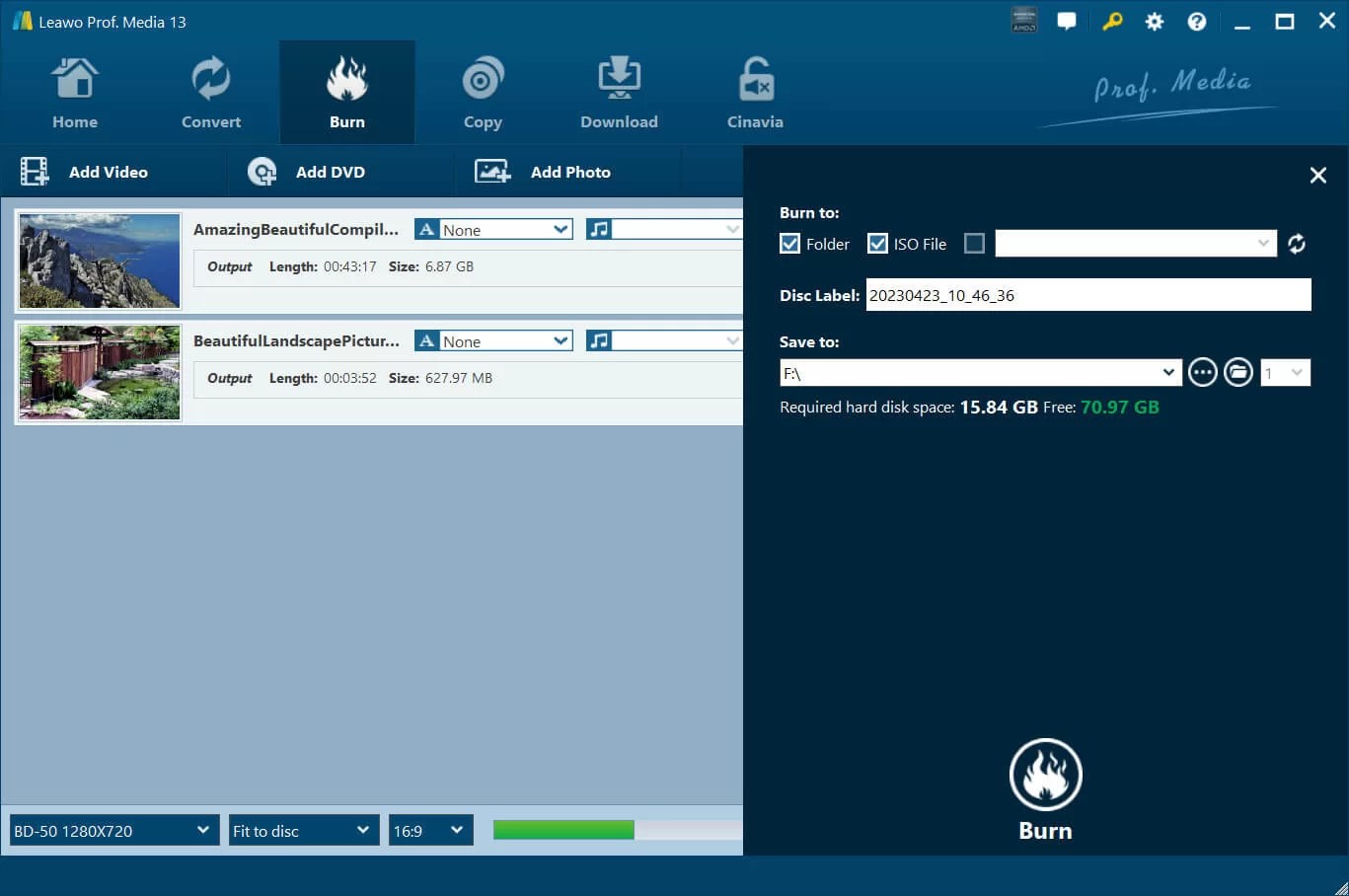Disable the ISO File output option
1349x896 pixels.
[877, 243]
